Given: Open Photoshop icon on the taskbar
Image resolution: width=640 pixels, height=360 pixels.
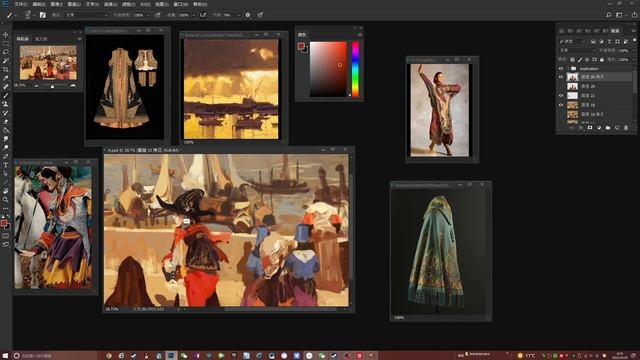Looking at the screenshot, I should click(171, 356).
